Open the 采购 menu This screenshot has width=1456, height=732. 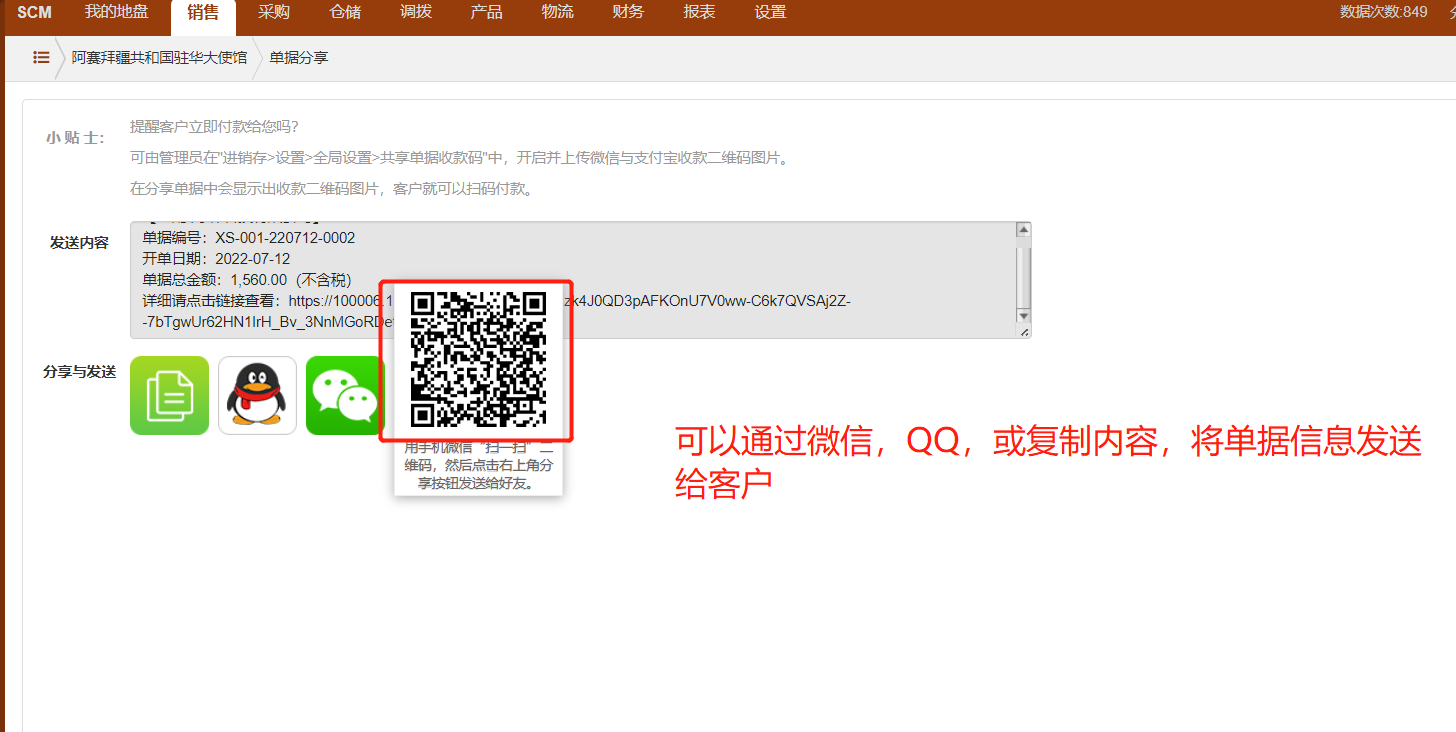point(274,13)
